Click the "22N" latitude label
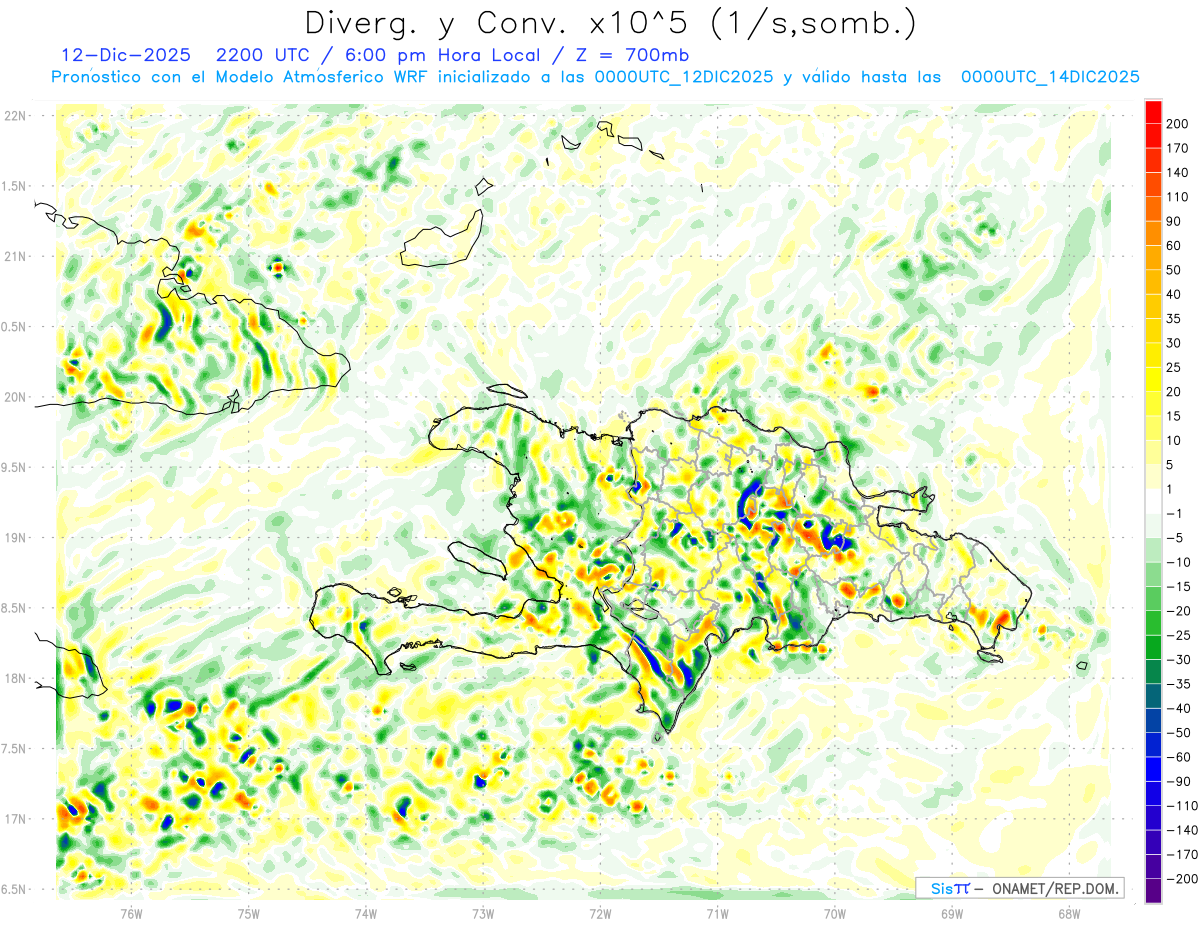This screenshot has width=1200, height=927. click(15, 116)
